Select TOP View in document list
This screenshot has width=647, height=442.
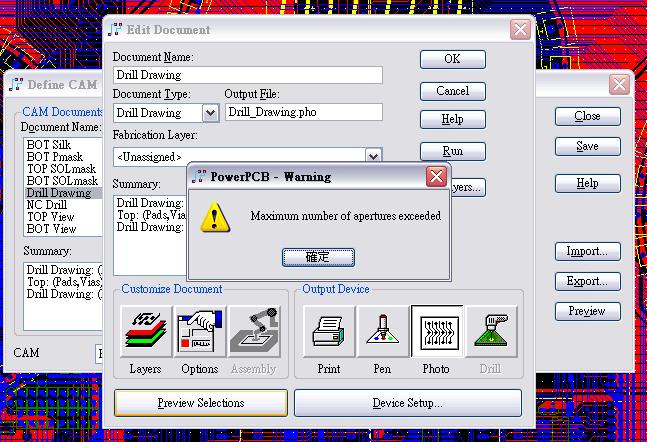click(51, 217)
